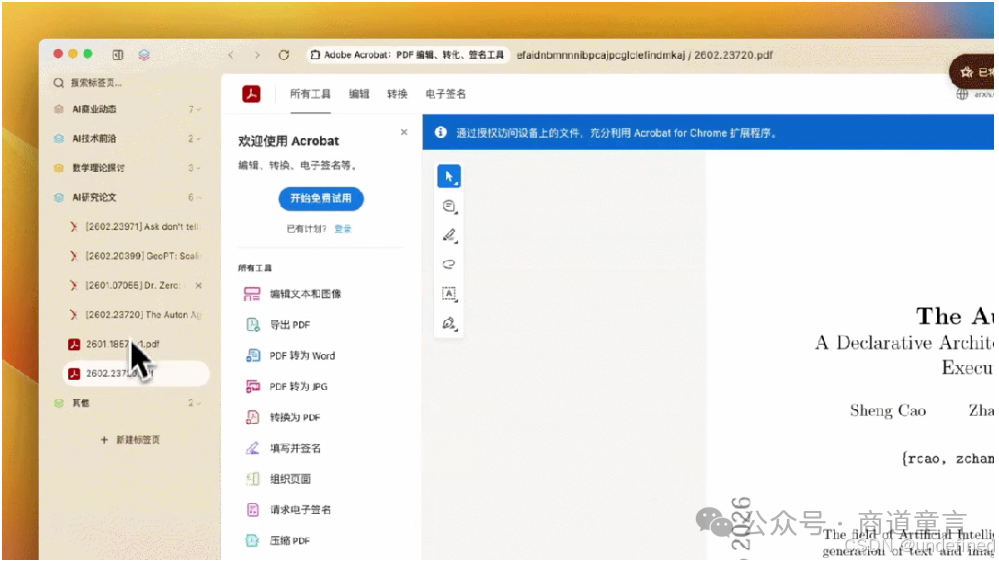Click the globe icon at top right
This screenshot has height=563, width=999.
(x=962, y=94)
